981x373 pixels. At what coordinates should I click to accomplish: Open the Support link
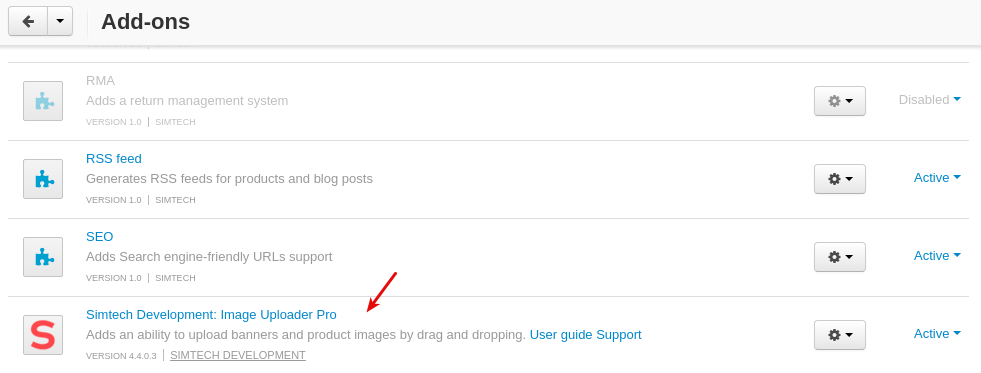619,335
